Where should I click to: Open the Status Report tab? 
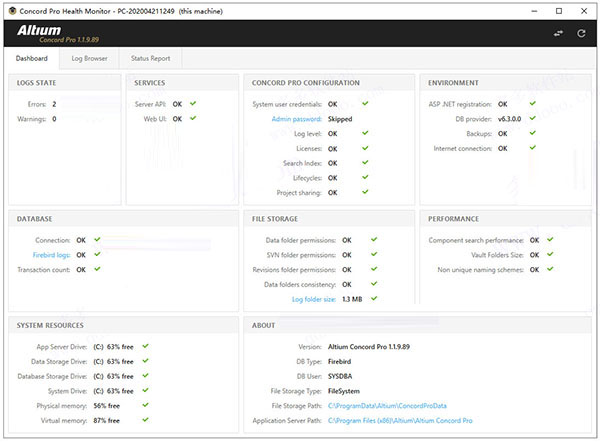click(x=150, y=59)
